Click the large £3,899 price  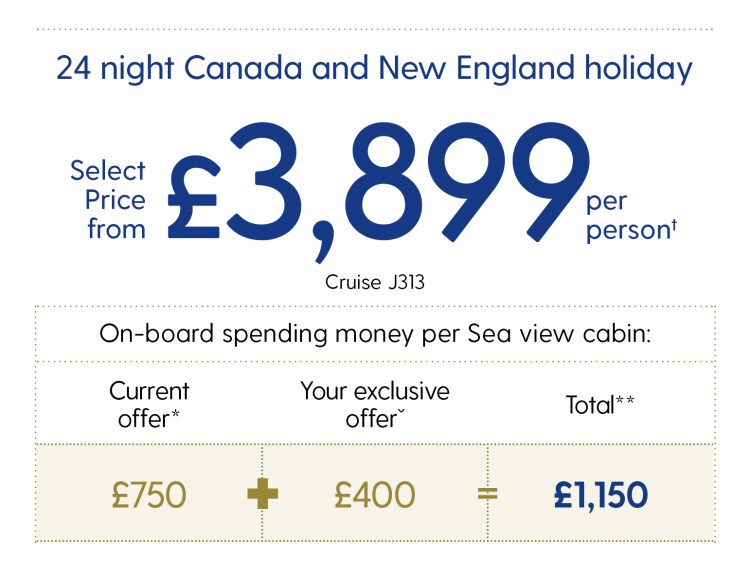379,190
